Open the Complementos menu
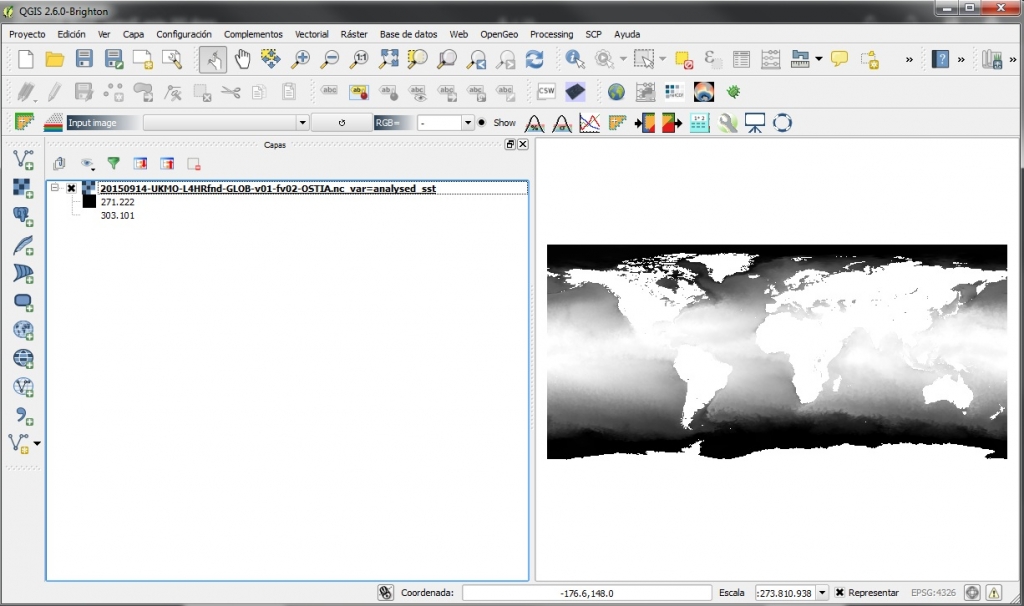 (x=253, y=34)
